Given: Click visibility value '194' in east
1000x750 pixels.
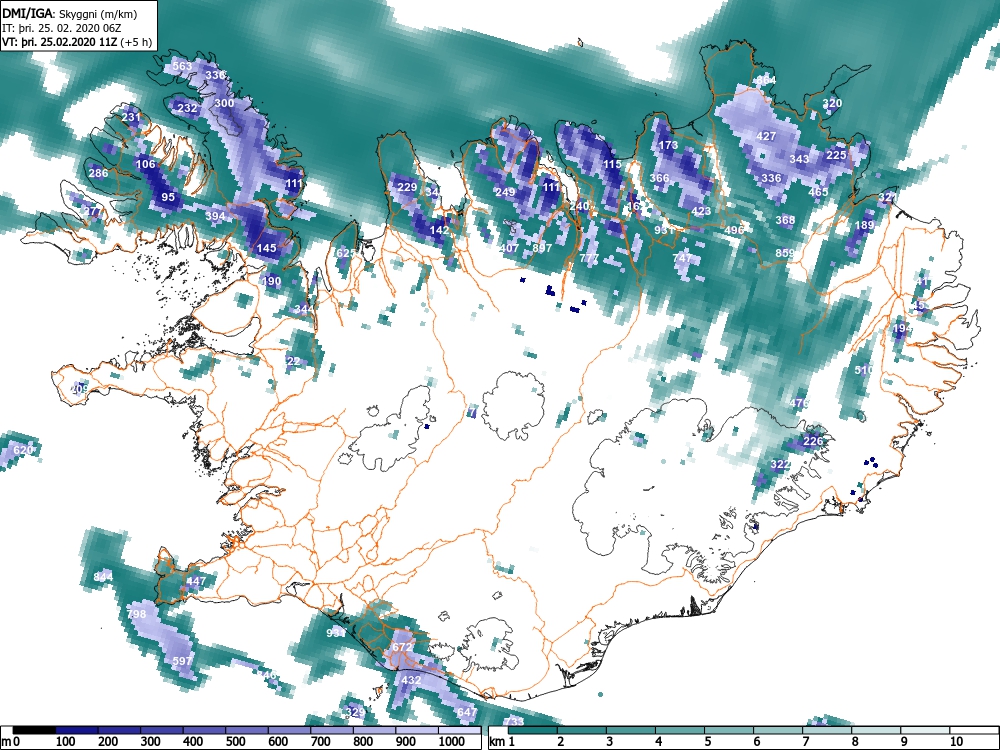Looking at the screenshot, I should point(902,328).
